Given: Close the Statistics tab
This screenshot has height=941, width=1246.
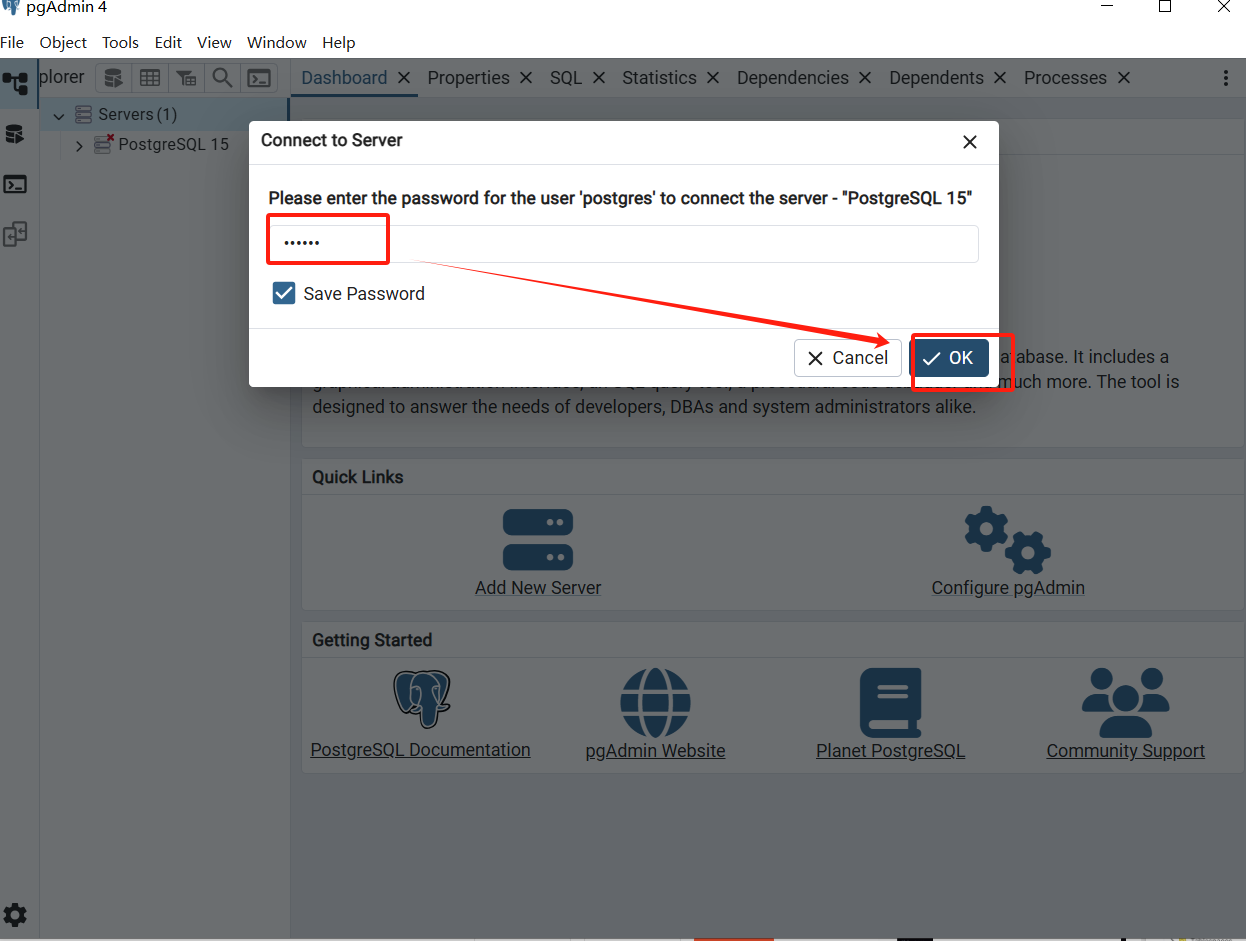Looking at the screenshot, I should (x=713, y=78).
